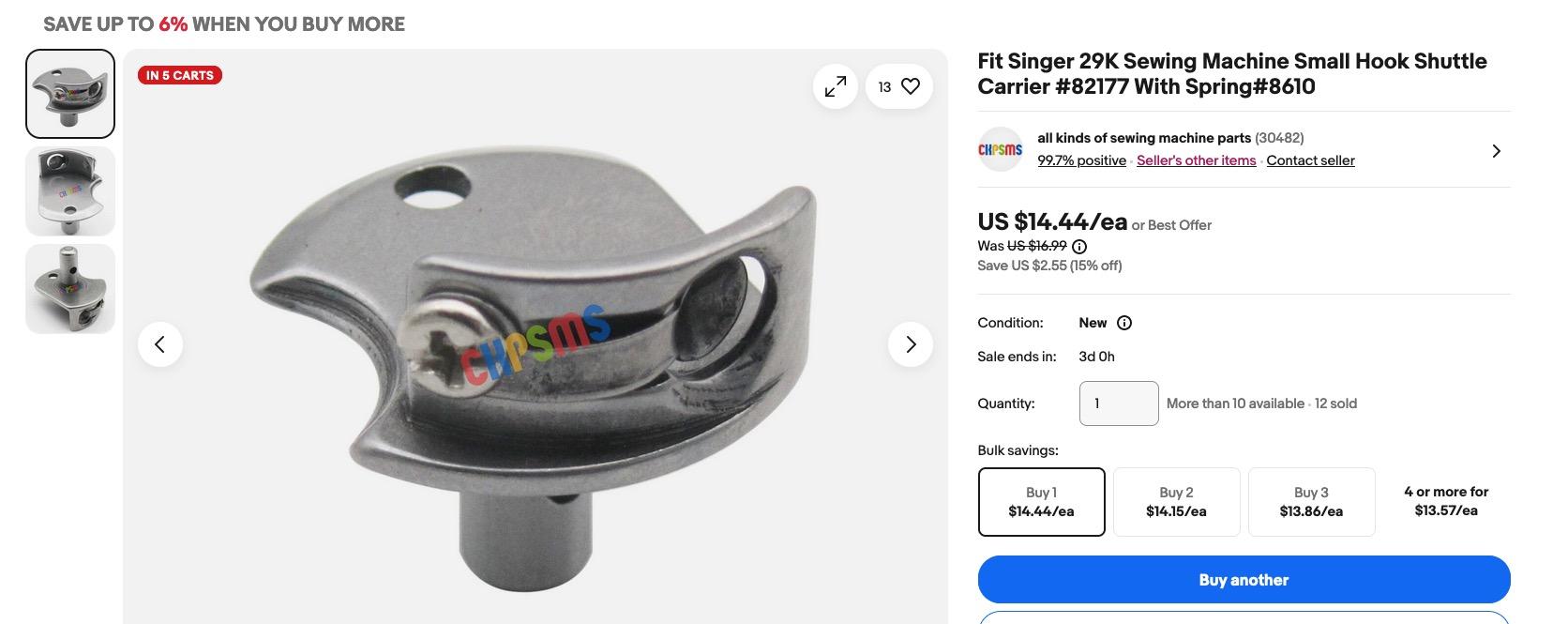Advance to the next product image
Image resolution: width=1568 pixels, height=624 pixels.
[x=910, y=344]
